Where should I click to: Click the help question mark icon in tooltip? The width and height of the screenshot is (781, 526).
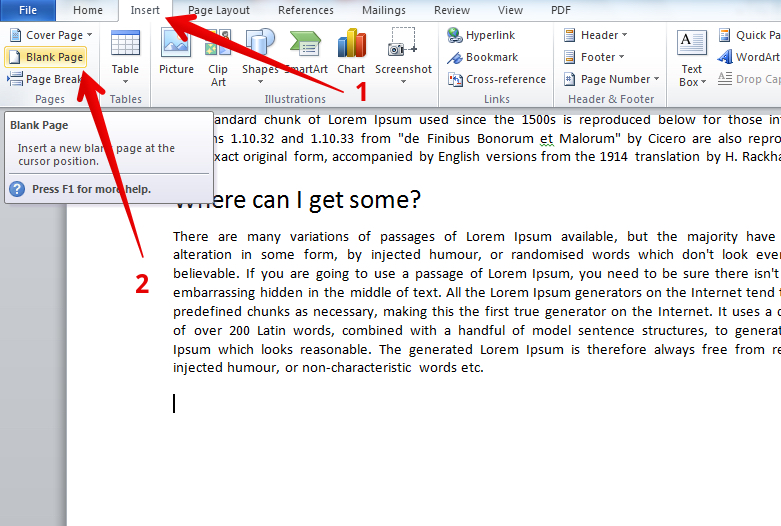[17, 189]
